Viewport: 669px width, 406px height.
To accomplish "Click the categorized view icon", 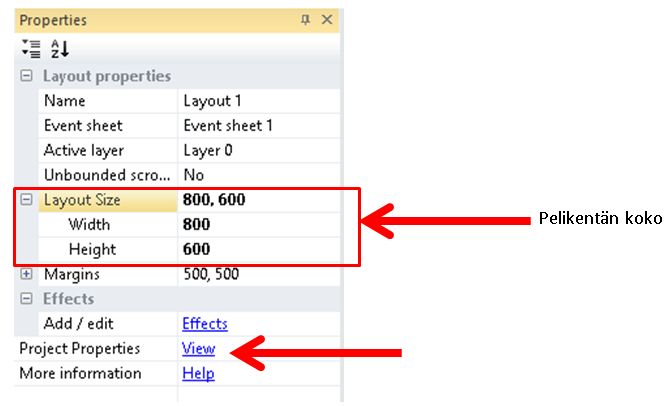I will 30,48.
